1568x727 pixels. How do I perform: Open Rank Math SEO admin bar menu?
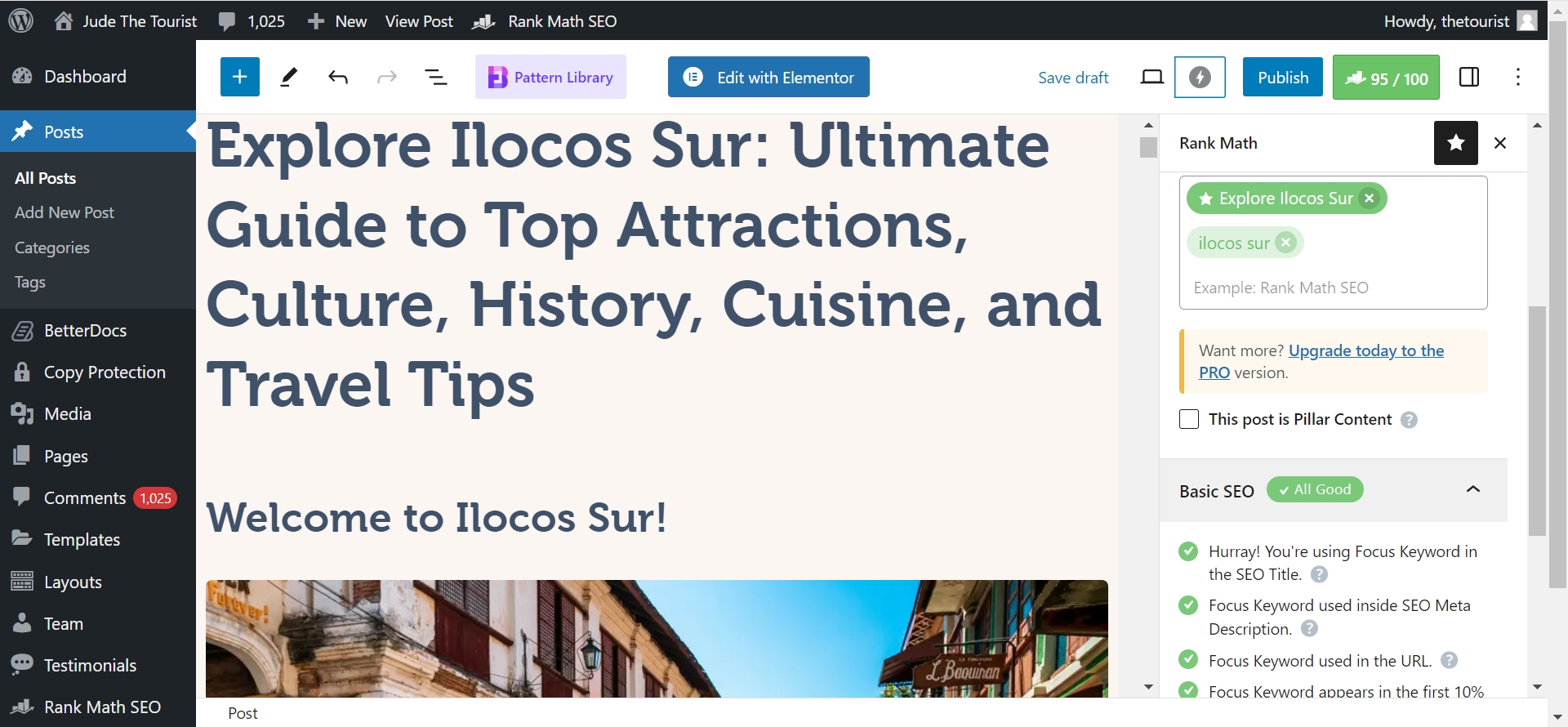545,21
